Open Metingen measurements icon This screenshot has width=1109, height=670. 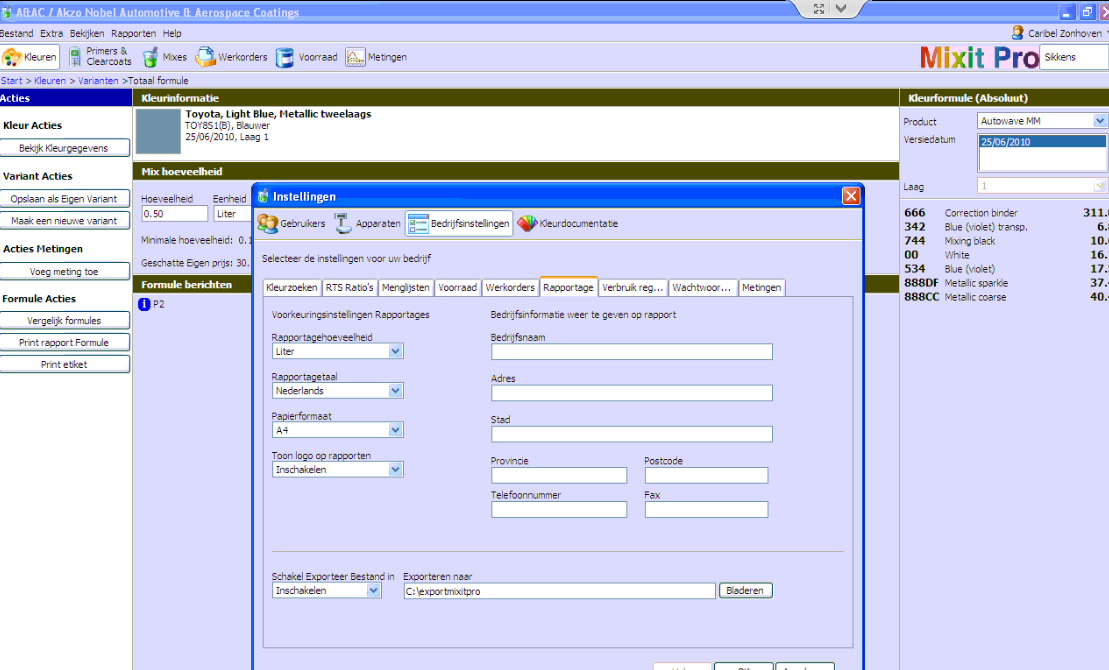click(355, 57)
